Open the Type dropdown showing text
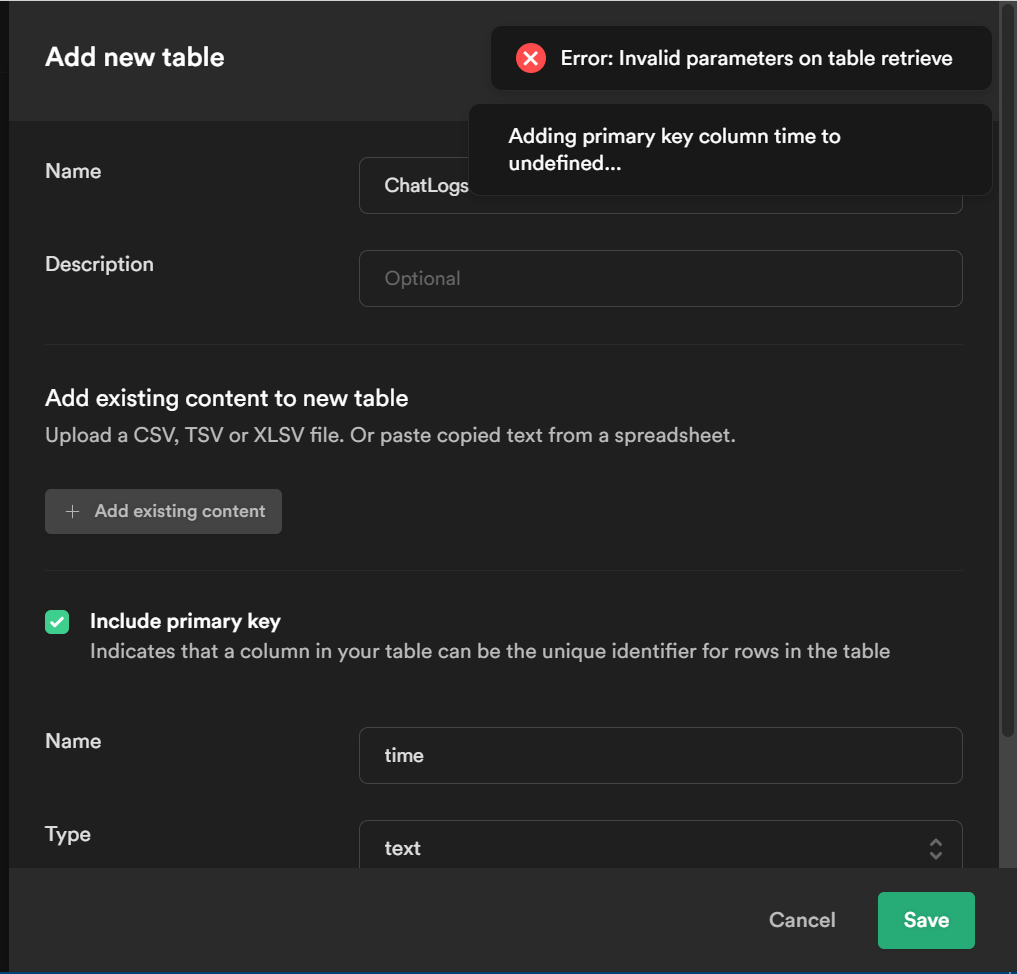Viewport: 1017px width, 974px height. click(x=660, y=847)
